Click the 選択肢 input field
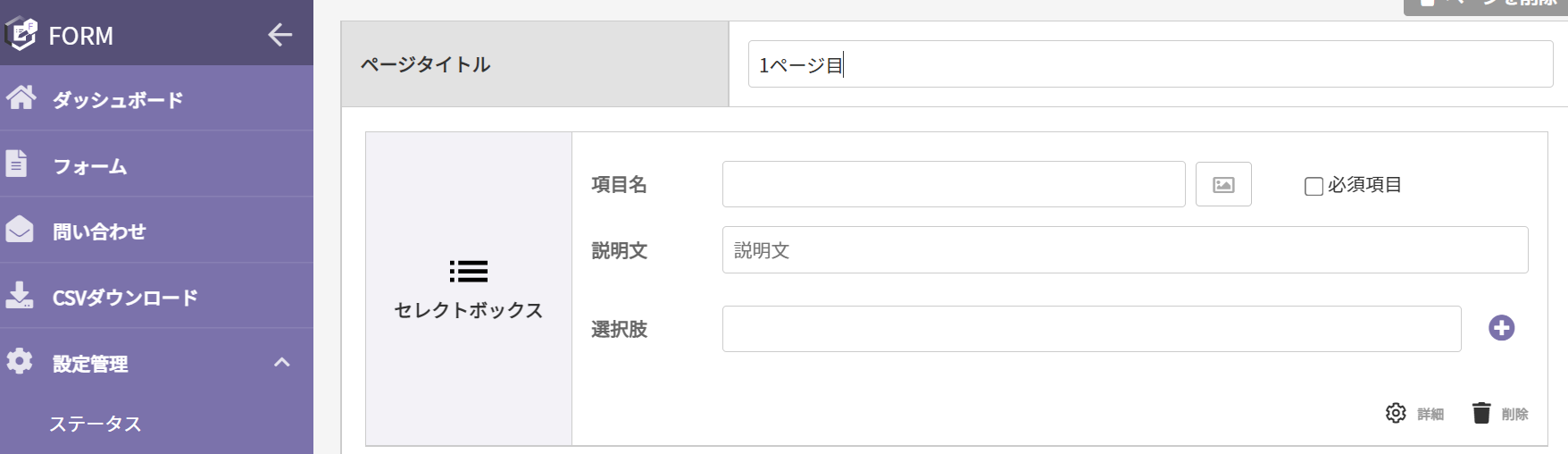This screenshot has height=454, width=1568. click(1091, 329)
